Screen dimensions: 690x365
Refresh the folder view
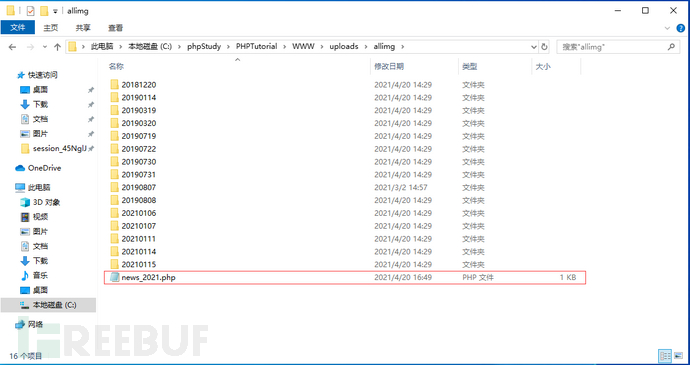[544, 47]
